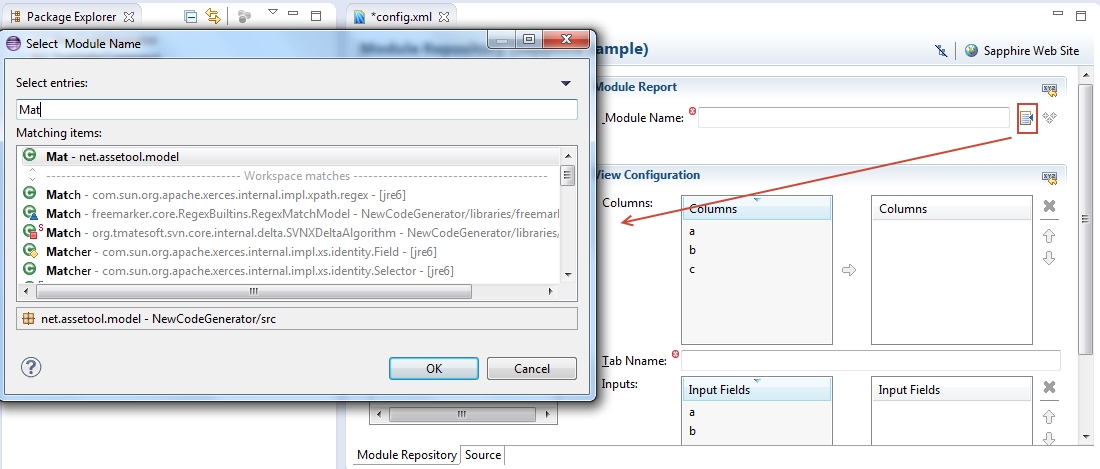1100x469 pixels.
Task: Click the right Columns list header
Action: coord(952,209)
